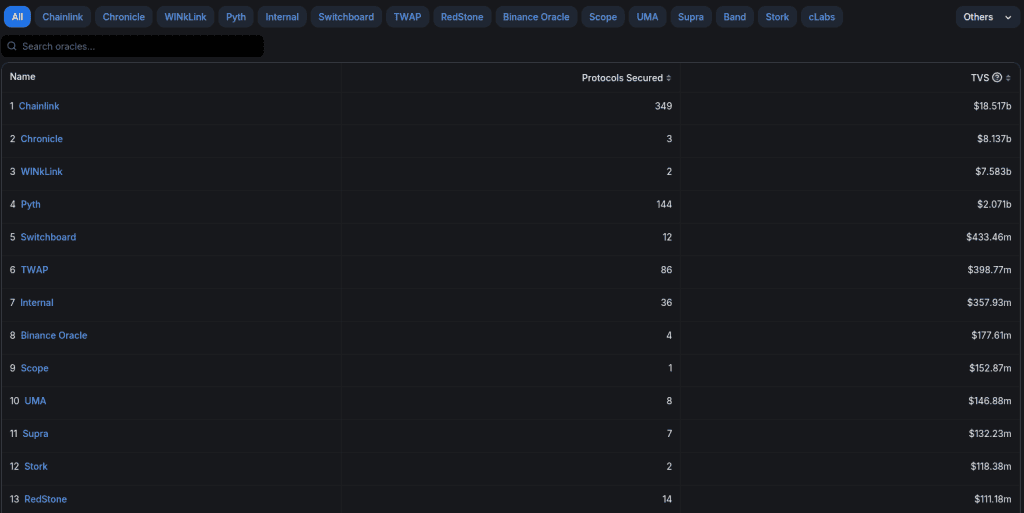
Task: Select the Binance Oracle filter tab
Action: pos(536,17)
